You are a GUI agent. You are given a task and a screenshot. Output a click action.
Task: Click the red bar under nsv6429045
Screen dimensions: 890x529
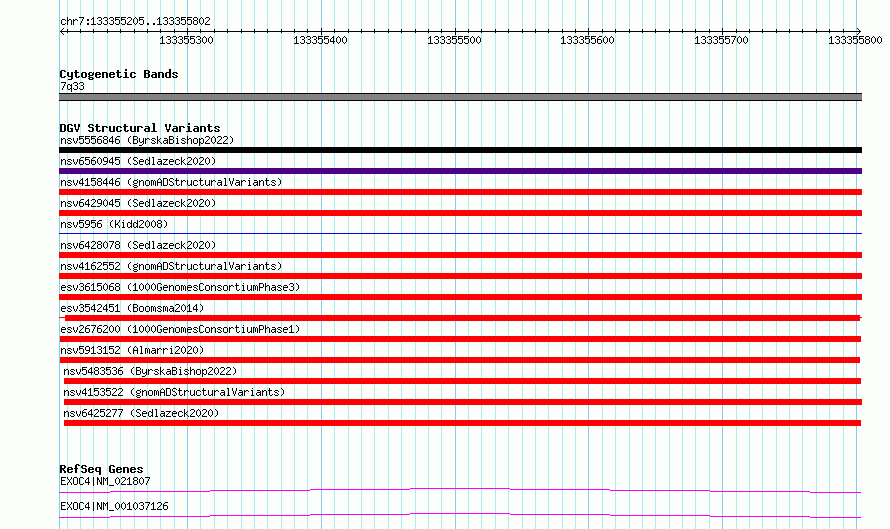(x=460, y=213)
